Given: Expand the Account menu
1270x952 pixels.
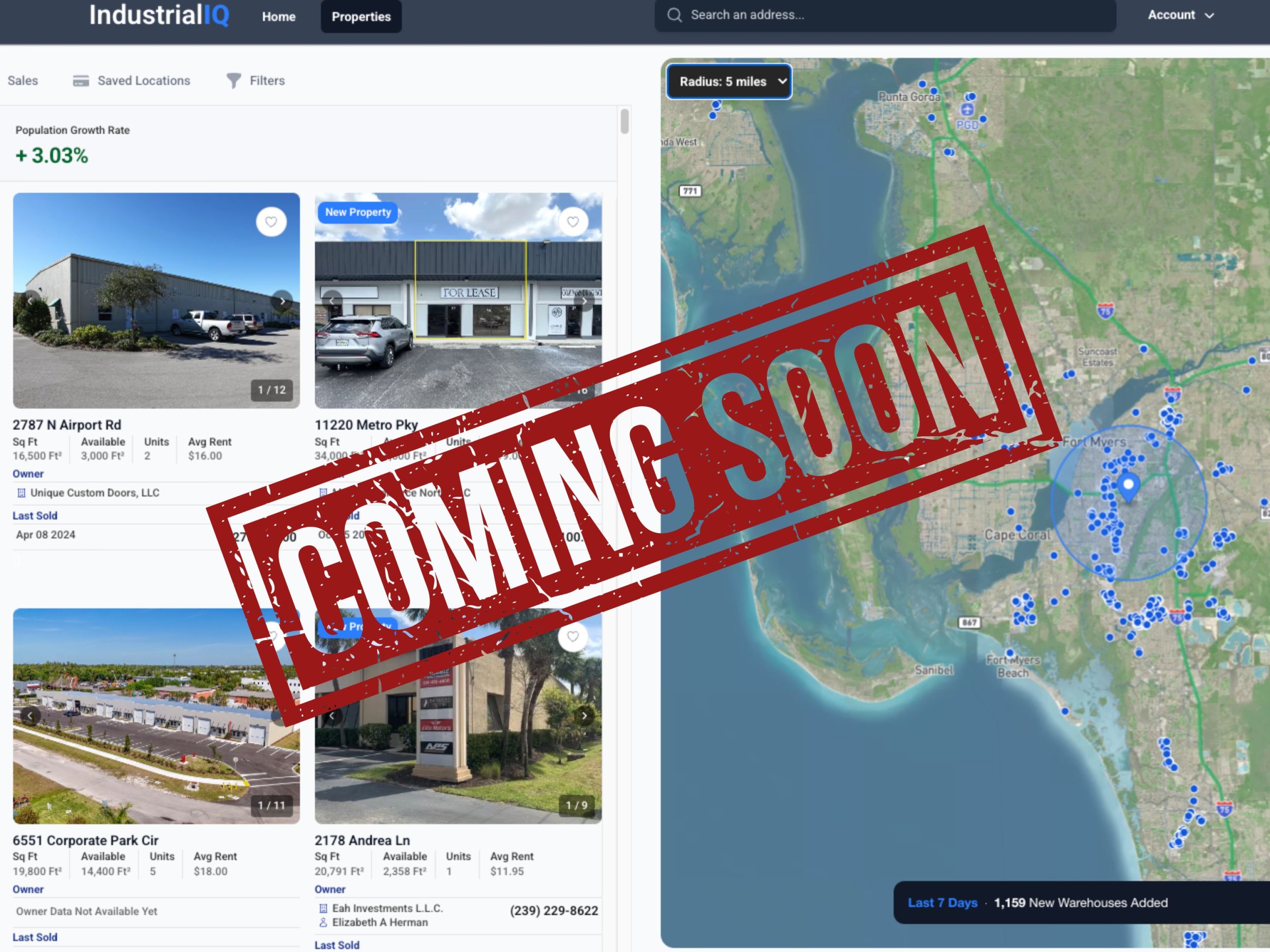Looking at the screenshot, I should coord(1180,15).
